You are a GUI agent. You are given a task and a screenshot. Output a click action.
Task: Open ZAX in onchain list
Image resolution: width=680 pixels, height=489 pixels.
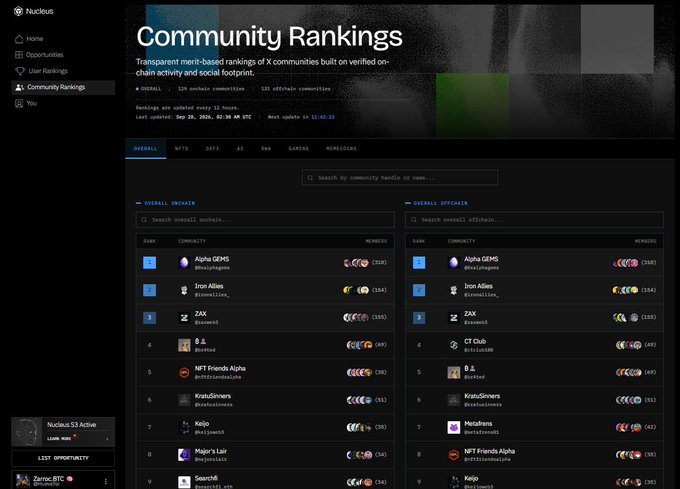[265, 318]
